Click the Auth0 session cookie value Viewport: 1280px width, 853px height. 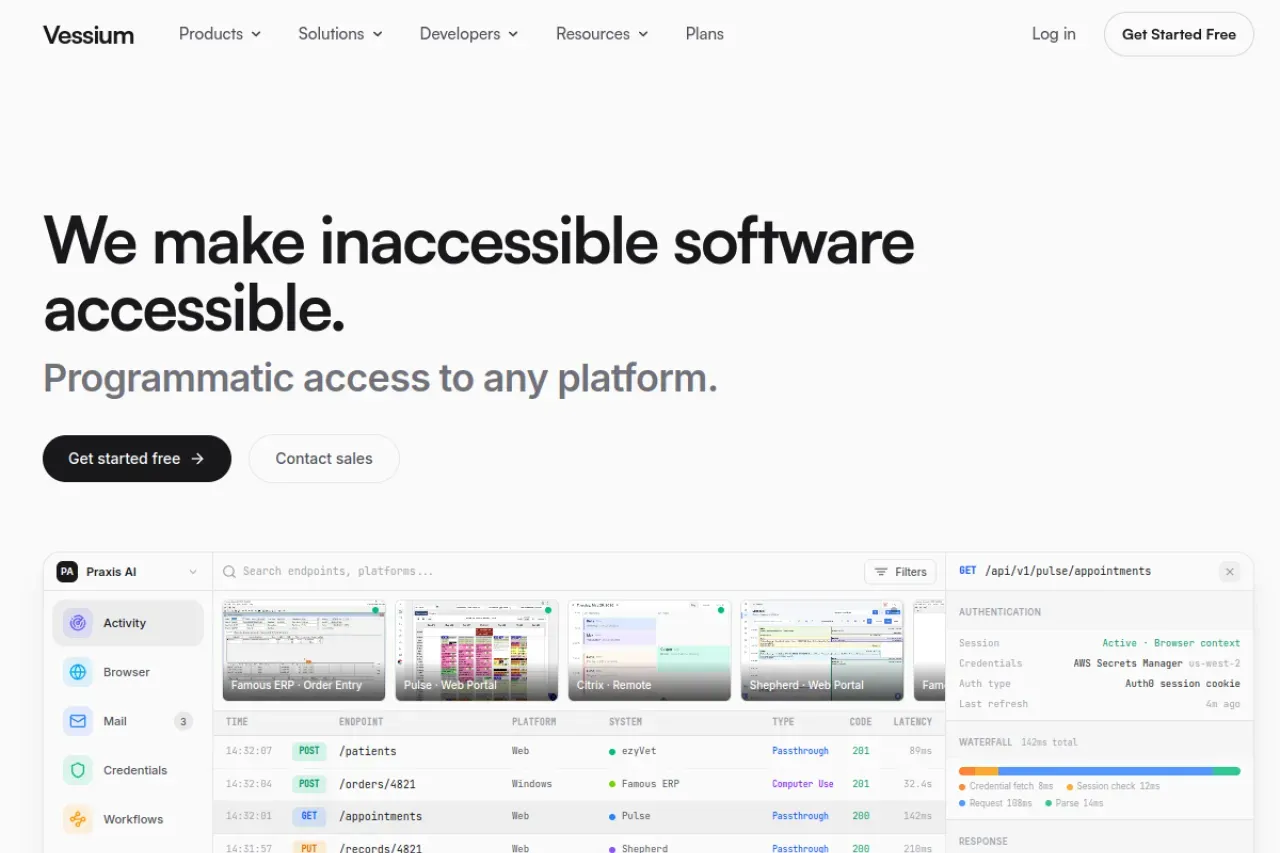[1183, 684]
